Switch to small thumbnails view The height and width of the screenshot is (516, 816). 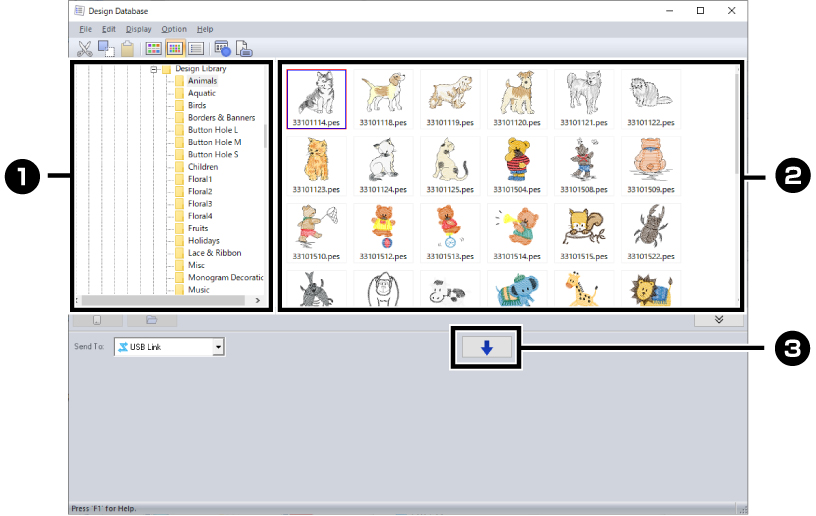coord(175,47)
